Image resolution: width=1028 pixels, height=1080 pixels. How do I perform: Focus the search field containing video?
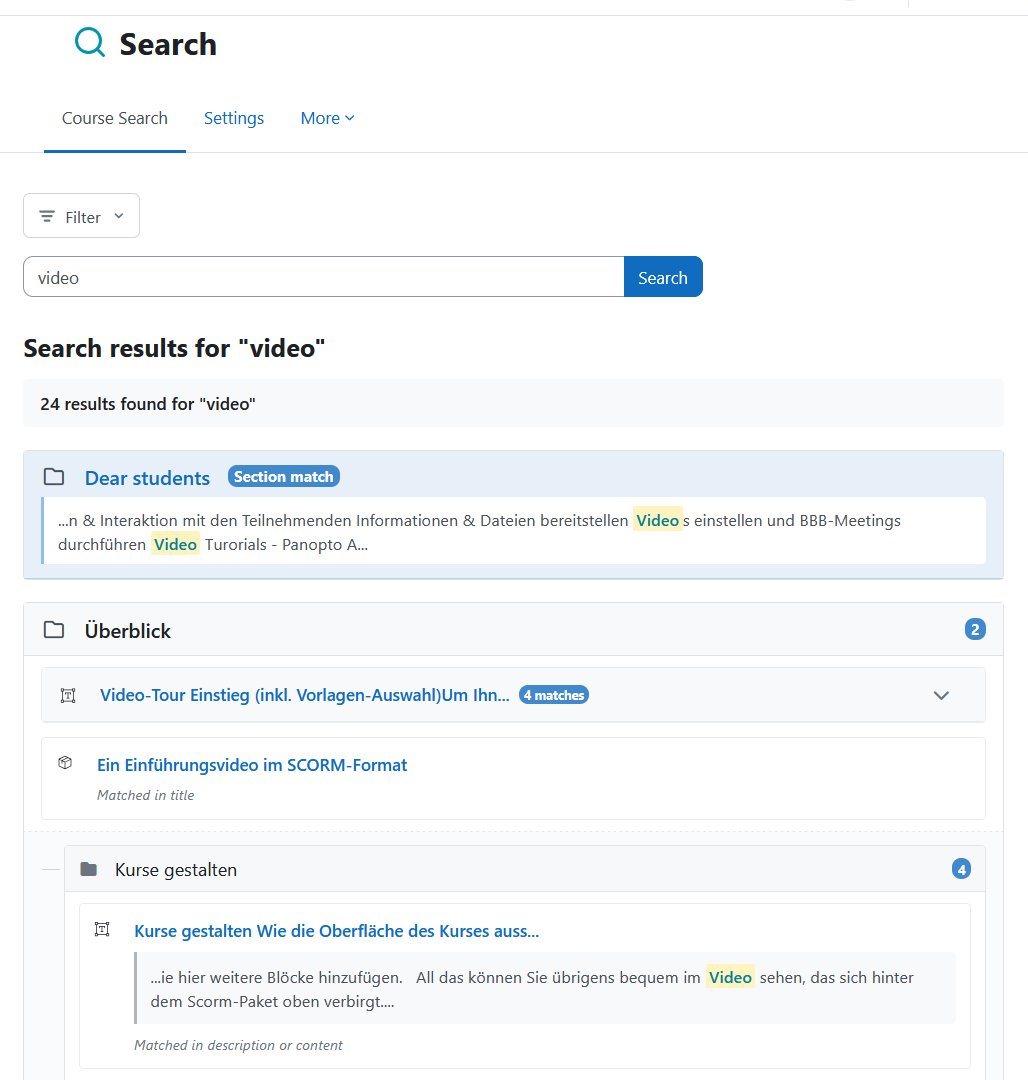(324, 277)
